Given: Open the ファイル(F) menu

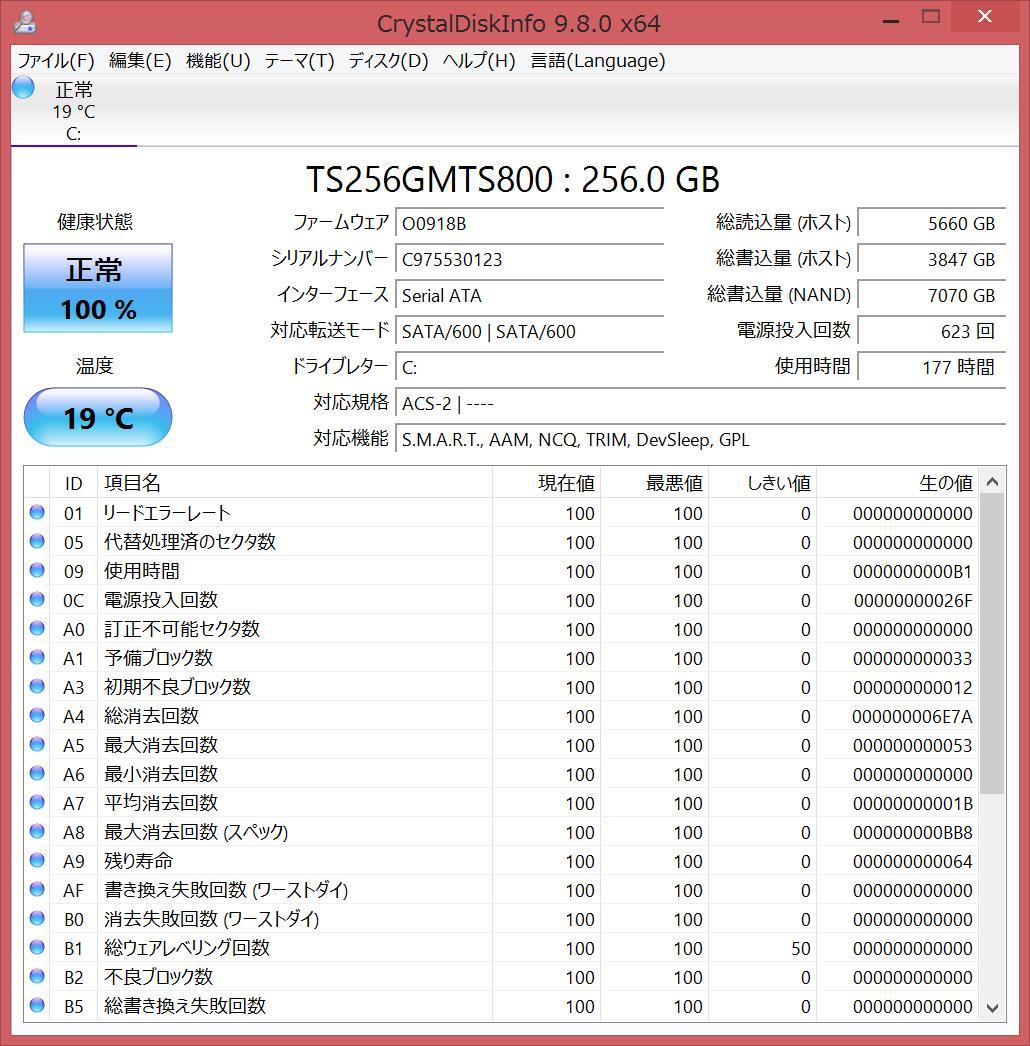Looking at the screenshot, I should point(56,61).
